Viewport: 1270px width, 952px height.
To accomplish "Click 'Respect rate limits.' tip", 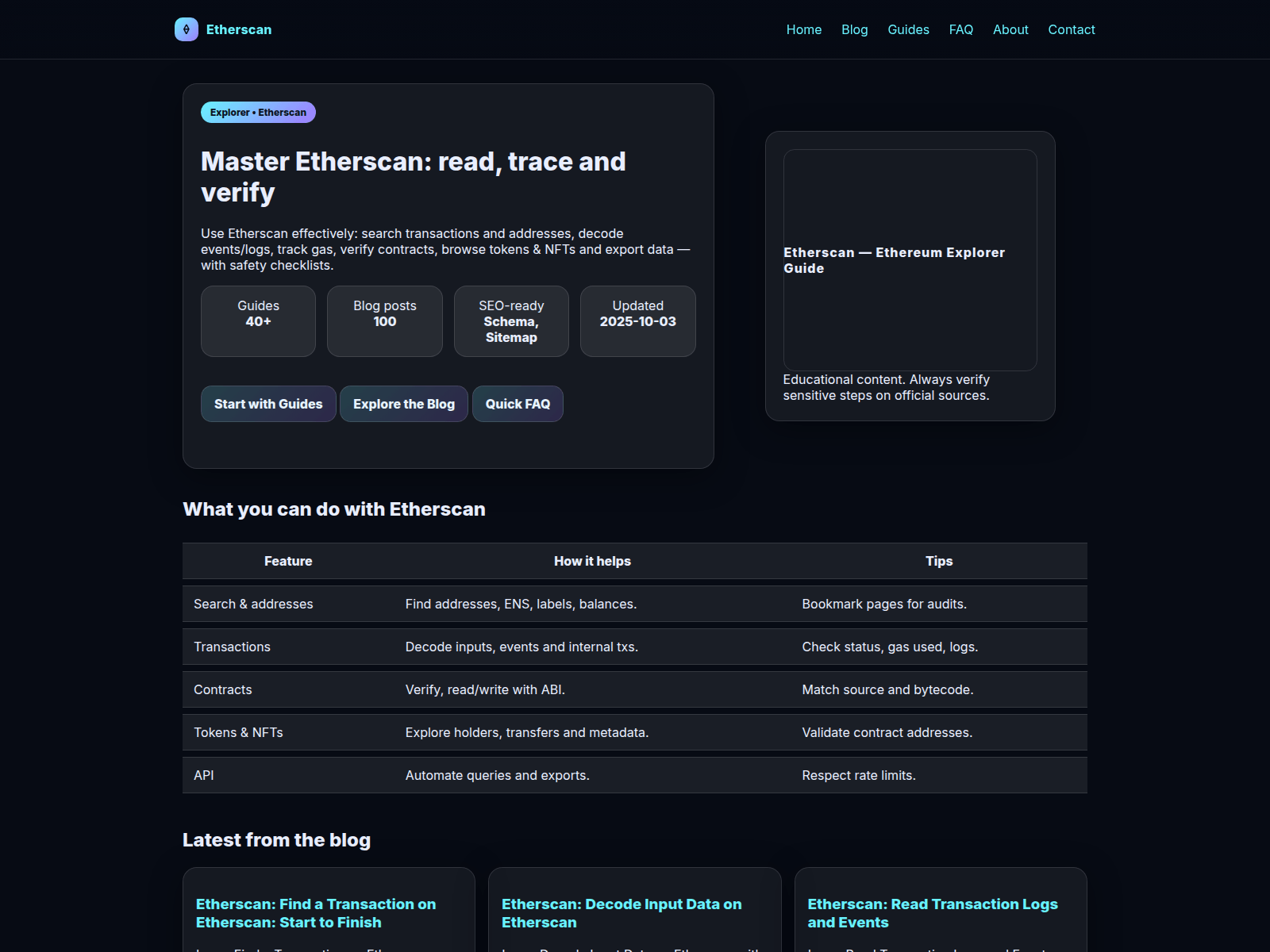I will click(x=859, y=775).
